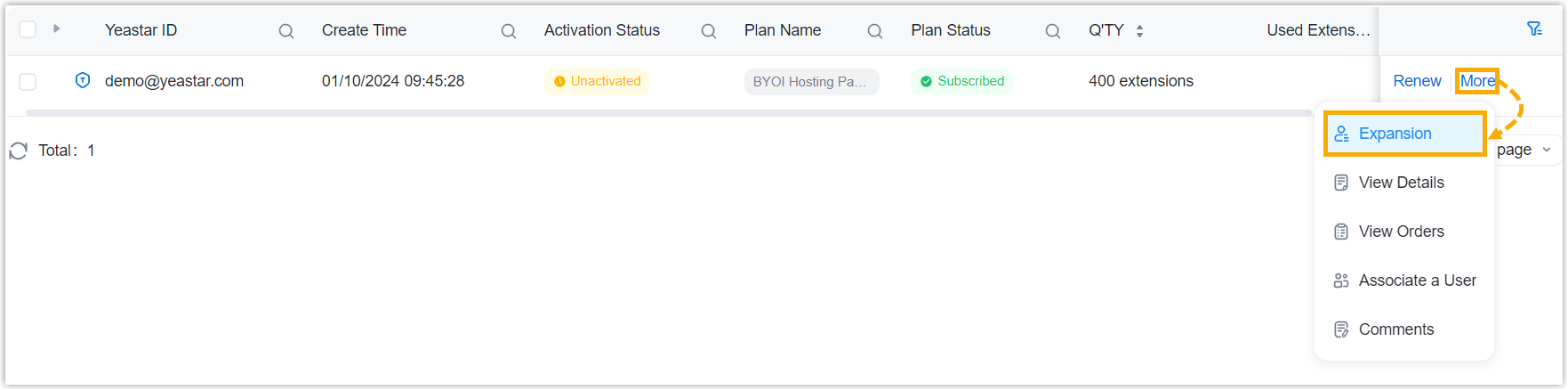Click the Create Time search icon
Screen dimensions: 1568x390
[x=509, y=31]
